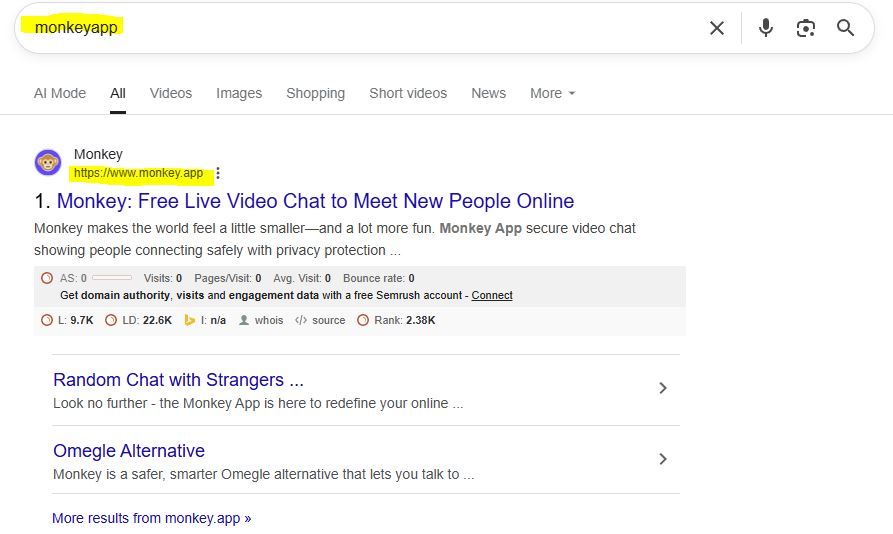Image resolution: width=893 pixels, height=534 pixels.
Task: Clear the search box with X icon
Action: pyautogui.click(x=716, y=28)
